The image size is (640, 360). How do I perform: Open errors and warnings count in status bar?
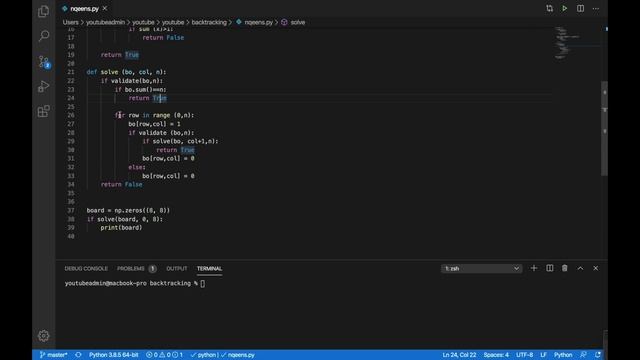pos(164,355)
